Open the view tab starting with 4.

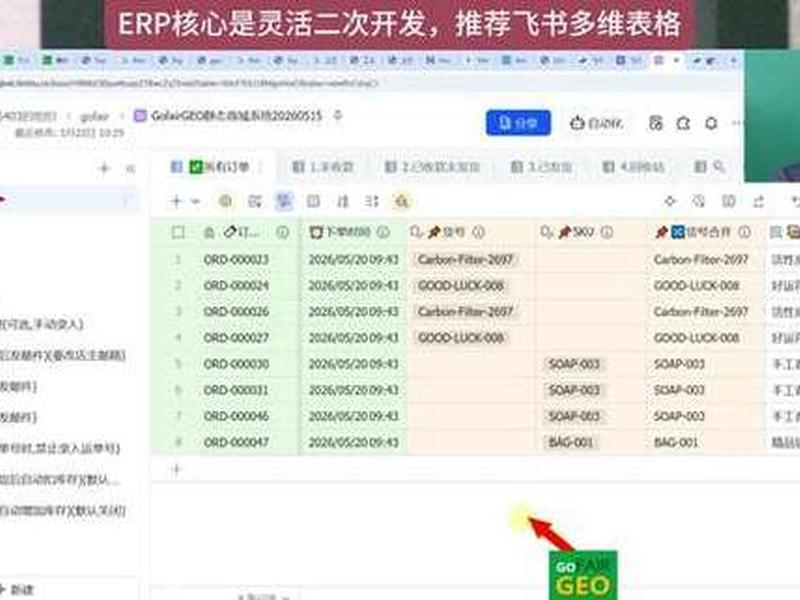click(633, 166)
